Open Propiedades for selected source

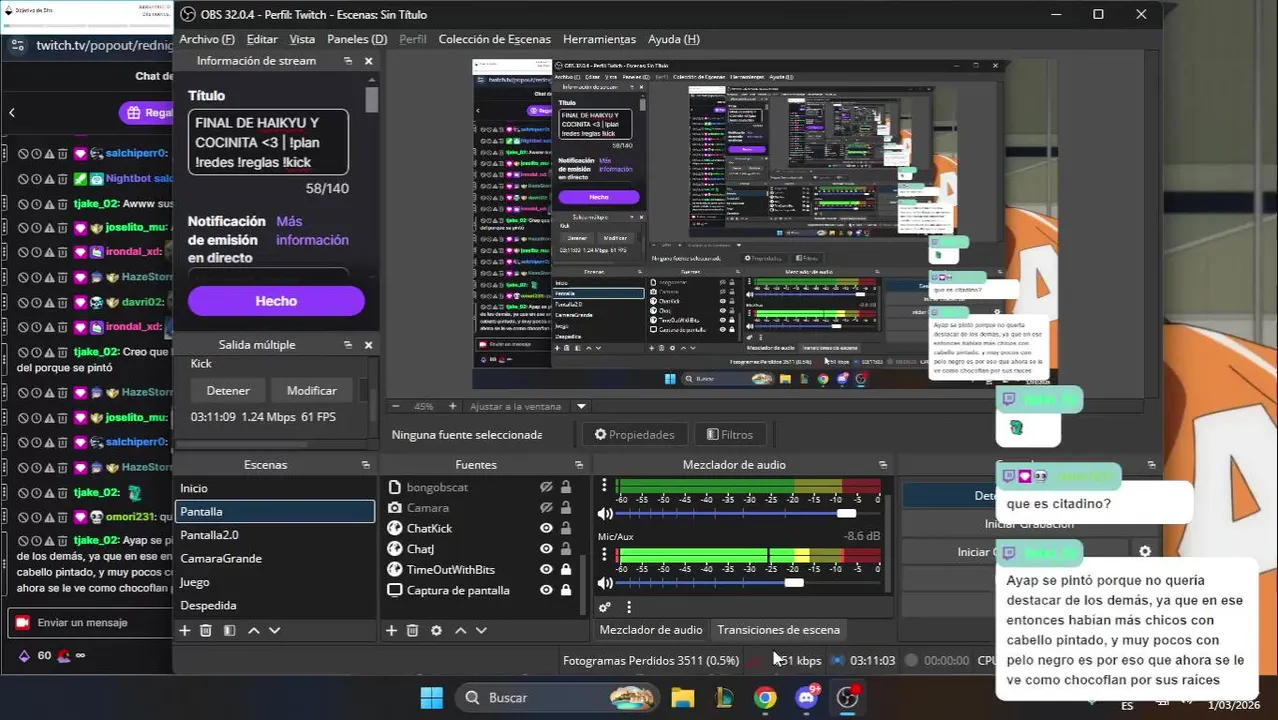pyautogui.click(x=634, y=435)
